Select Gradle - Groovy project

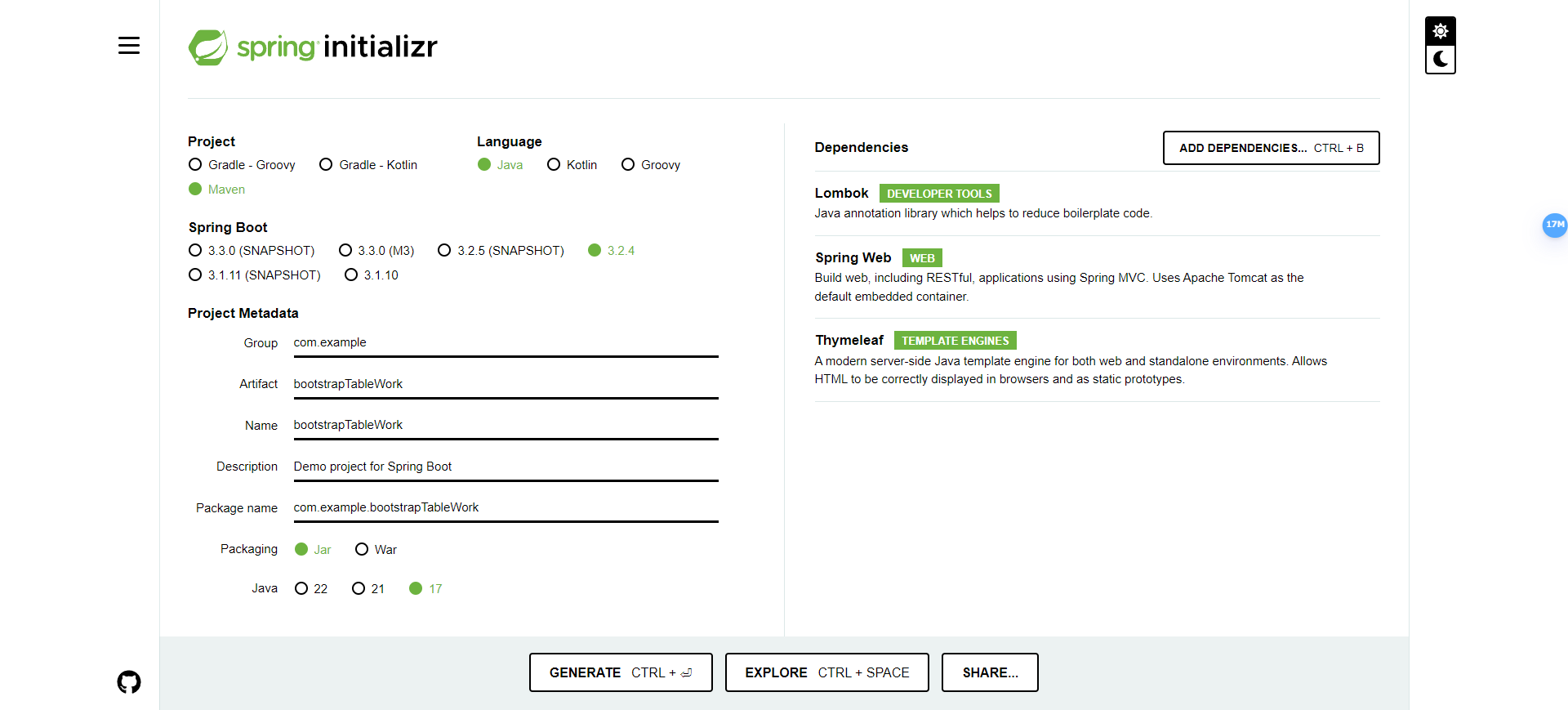pos(242,165)
